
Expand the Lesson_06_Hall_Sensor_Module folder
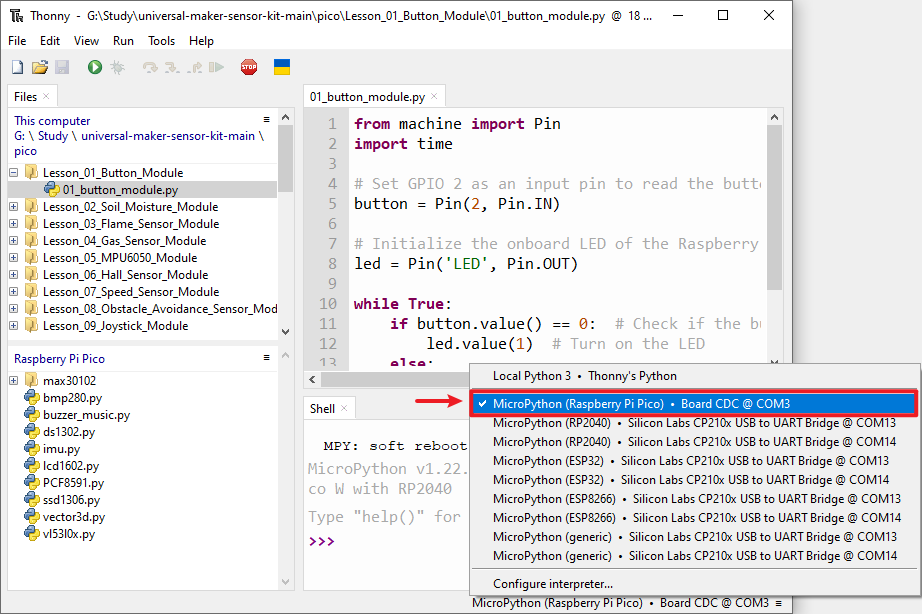[x=14, y=275]
